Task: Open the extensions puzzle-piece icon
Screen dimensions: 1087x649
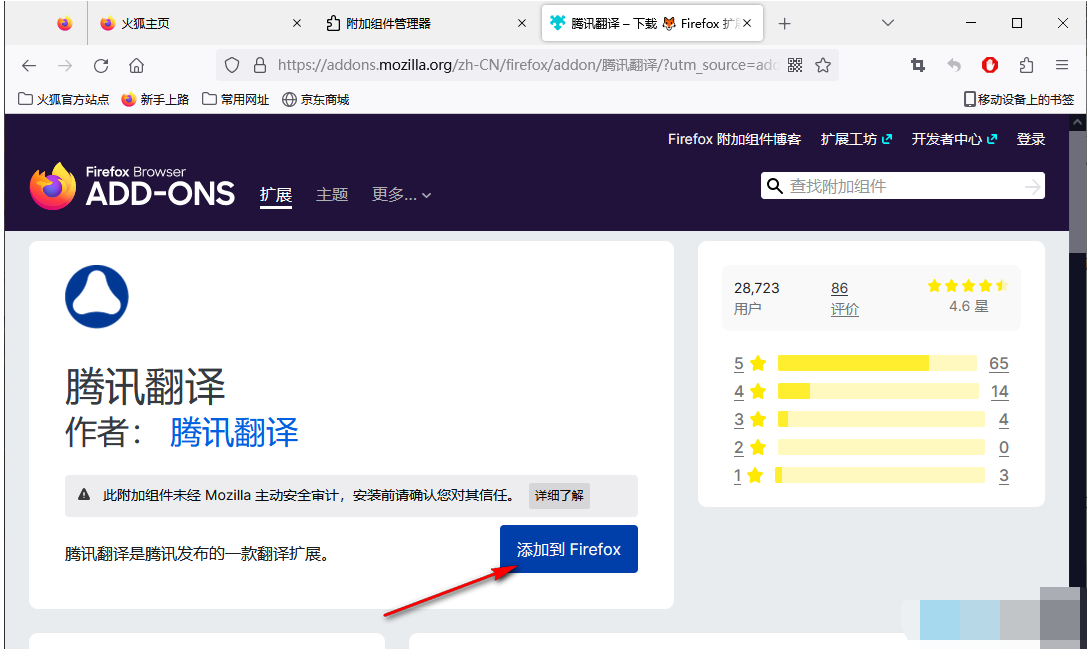Action: tap(1026, 65)
